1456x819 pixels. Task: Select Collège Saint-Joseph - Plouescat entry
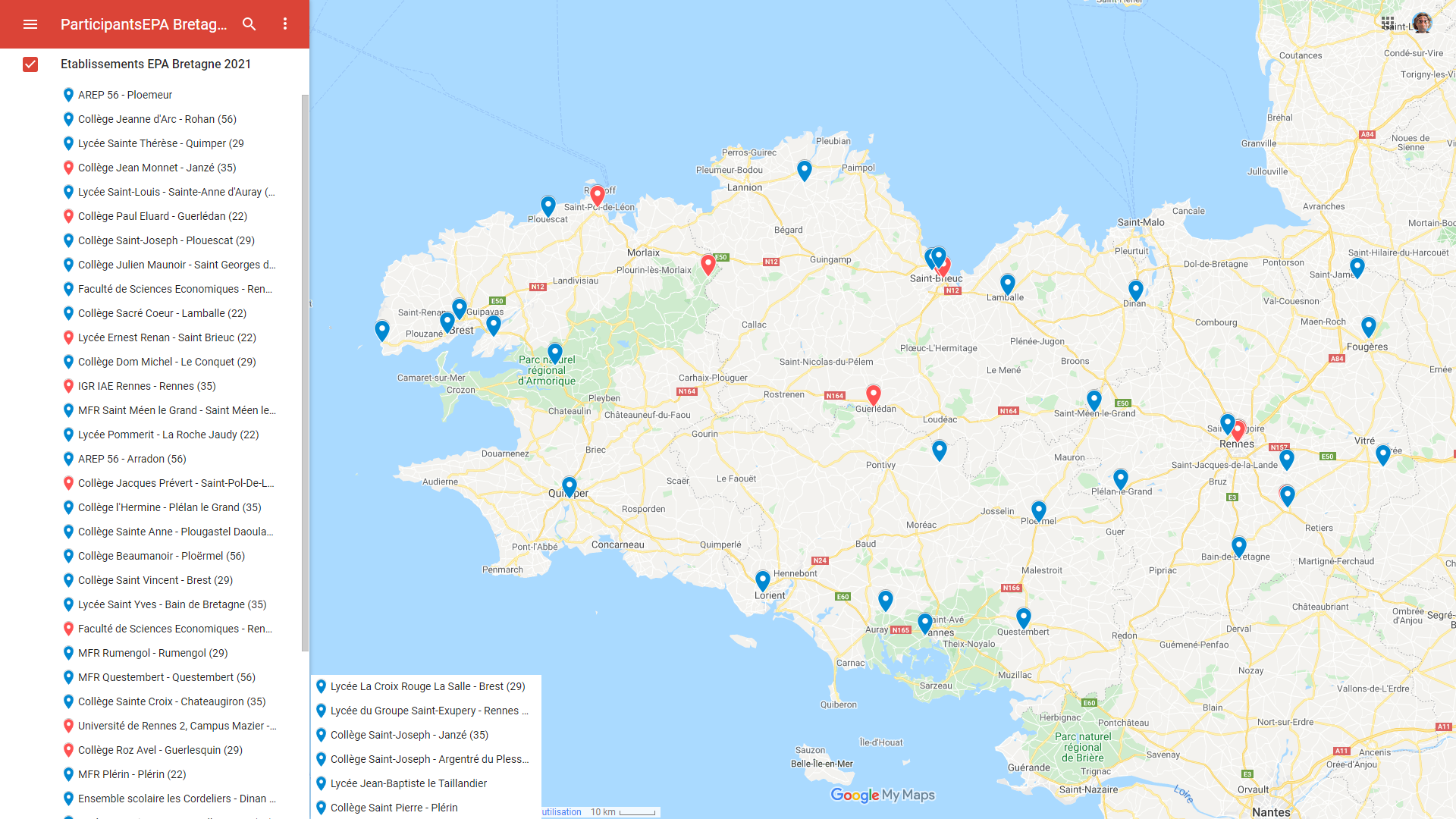[166, 240]
